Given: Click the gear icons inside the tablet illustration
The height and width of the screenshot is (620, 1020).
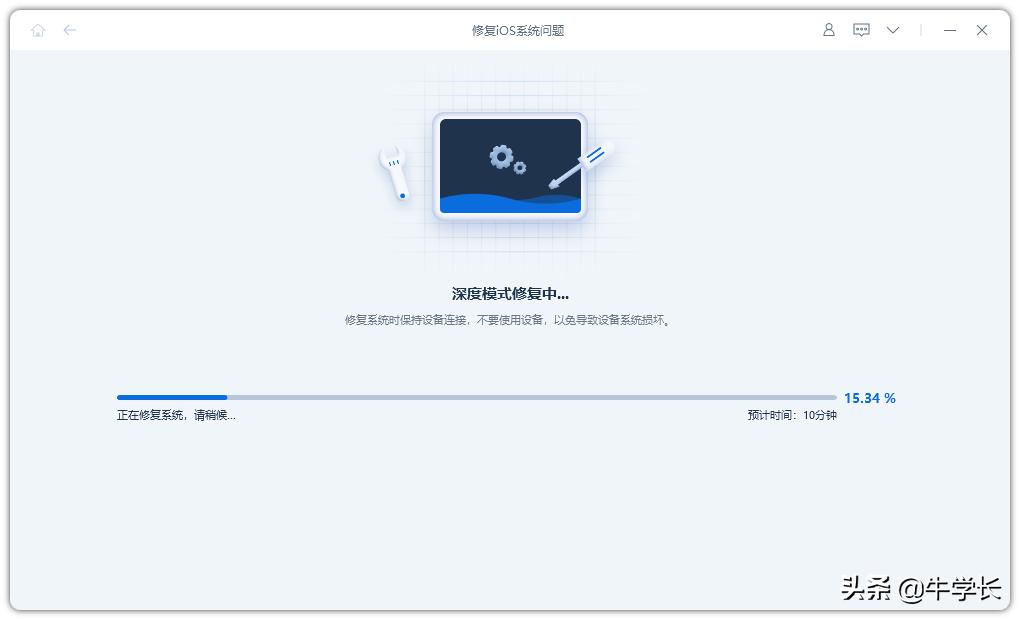Looking at the screenshot, I should coord(502,158).
